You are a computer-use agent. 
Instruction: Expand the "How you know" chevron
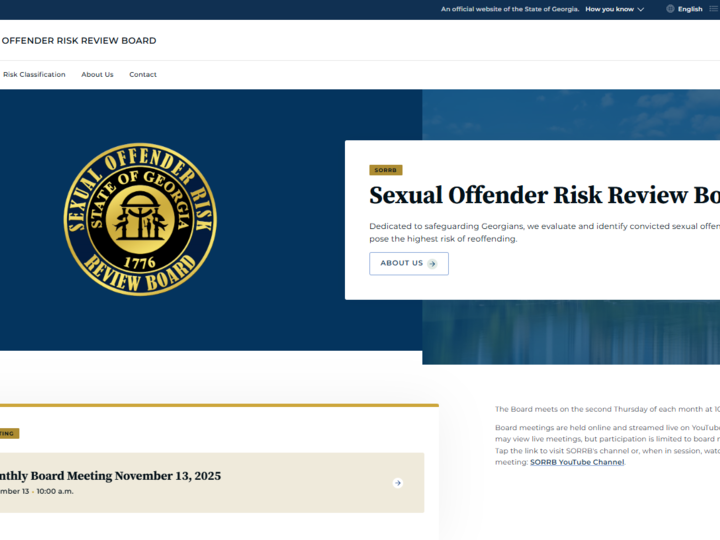click(x=641, y=9)
